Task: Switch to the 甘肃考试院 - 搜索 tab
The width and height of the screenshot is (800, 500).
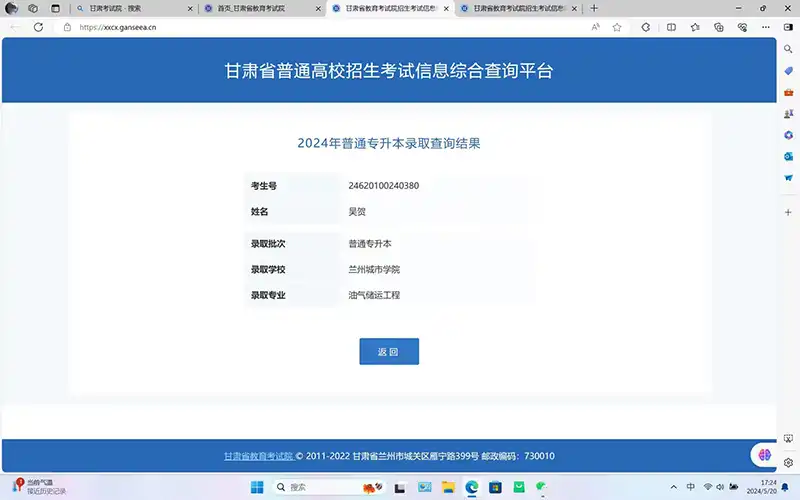Action: [130, 8]
